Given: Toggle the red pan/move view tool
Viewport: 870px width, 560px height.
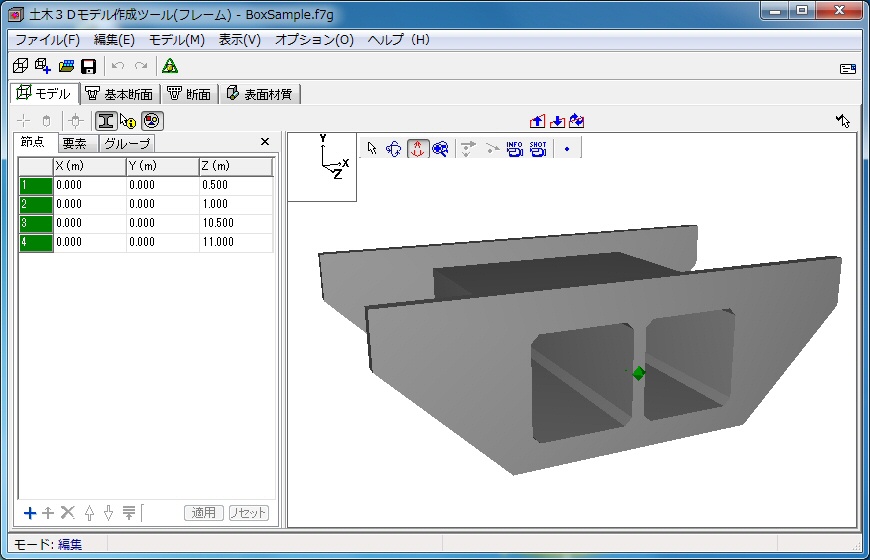Looking at the screenshot, I should tap(418, 149).
